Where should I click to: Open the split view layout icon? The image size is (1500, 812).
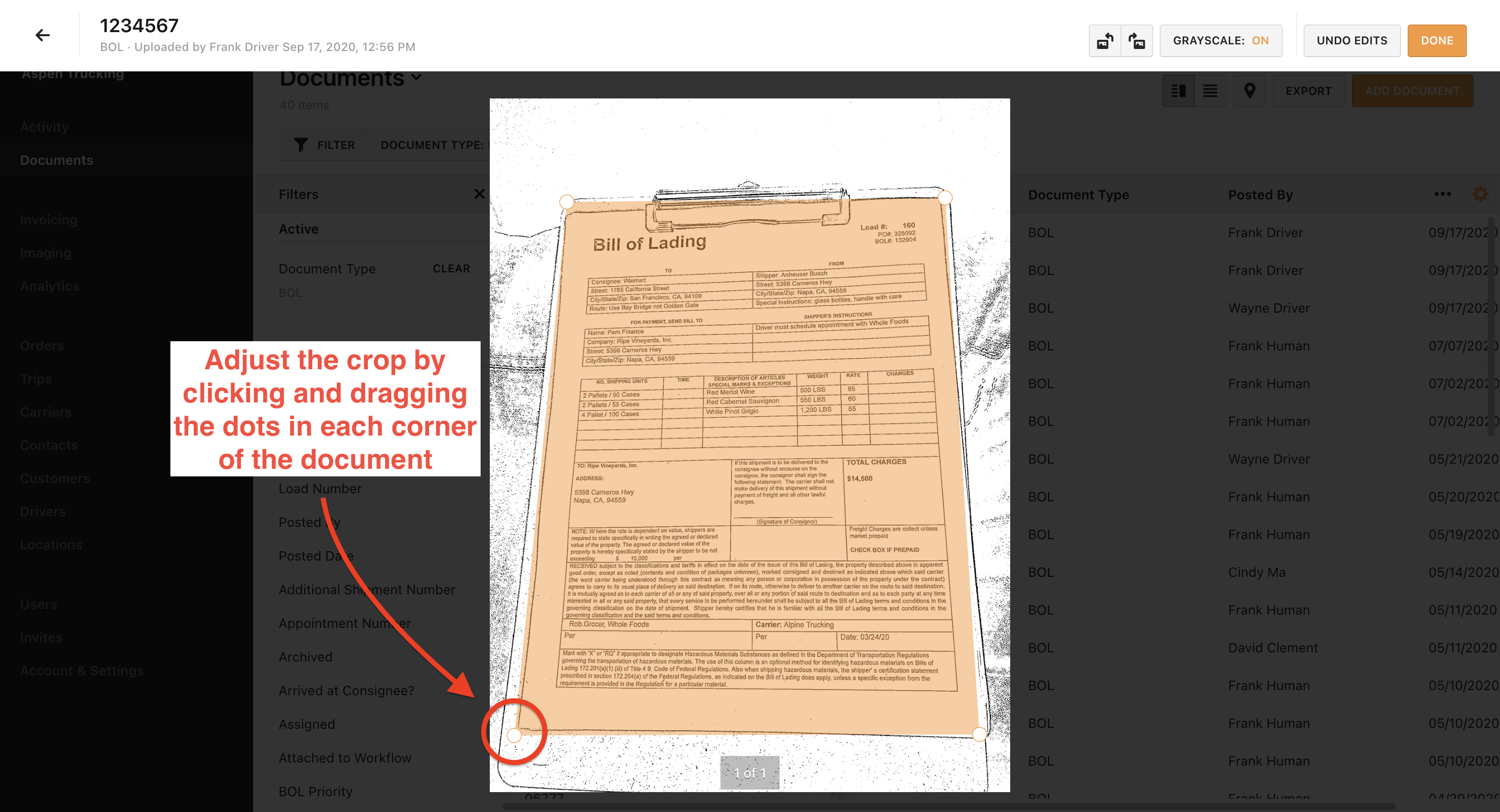click(1179, 91)
